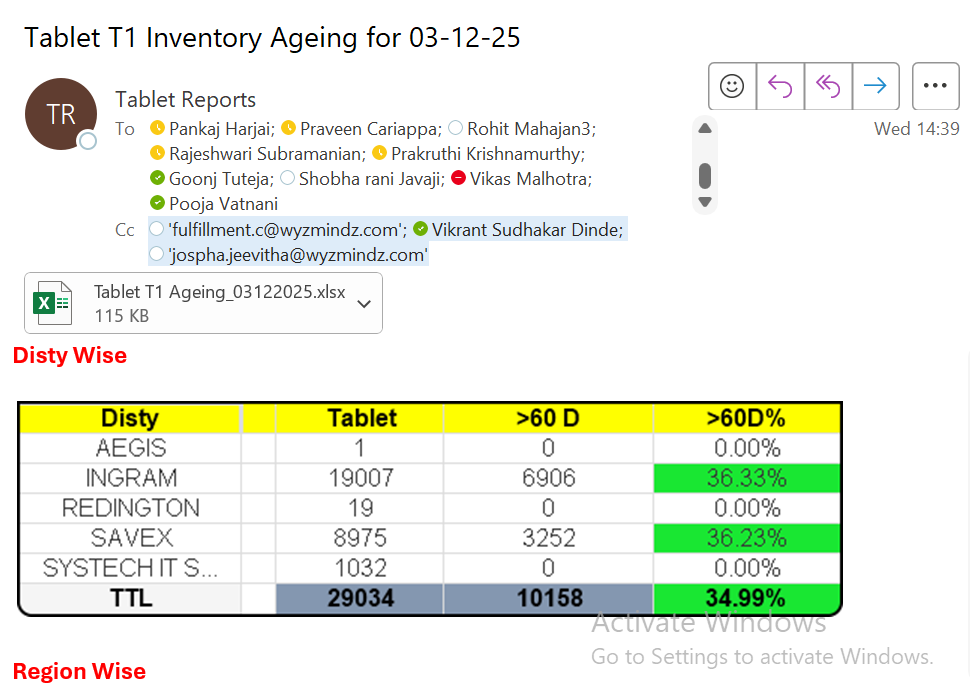The image size is (970, 684).
Task: Click the emoji reaction icon
Action: [x=732, y=86]
